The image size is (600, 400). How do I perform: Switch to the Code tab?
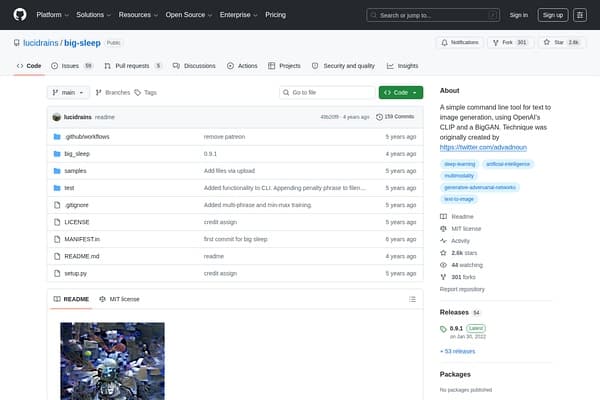tap(29, 66)
